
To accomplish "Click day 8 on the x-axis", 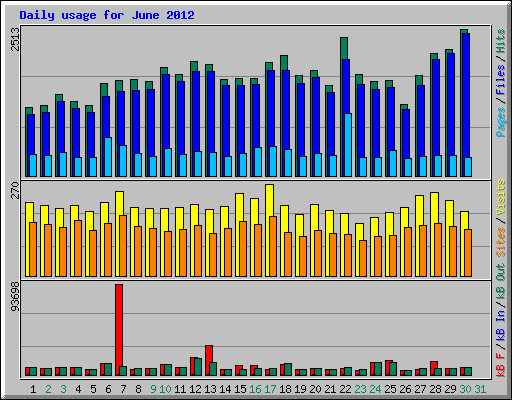I will (138, 389).
